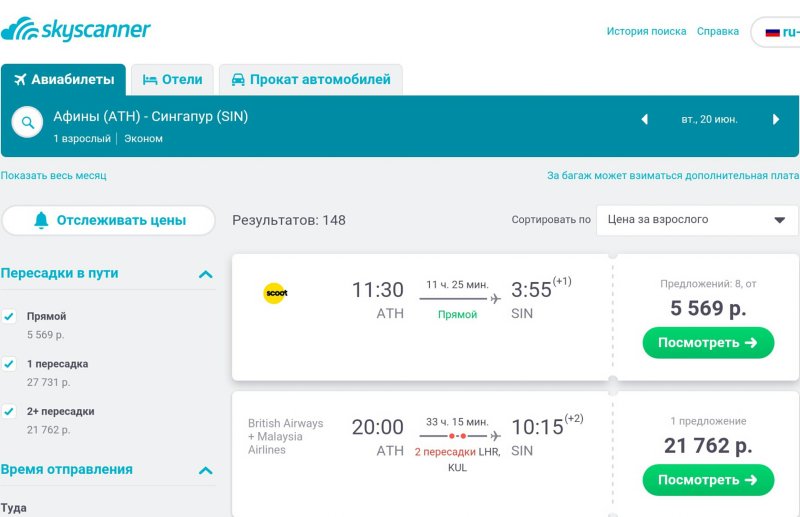Screen dimensions: 800x517
Task: Click the Skyscanner logo
Action: (x=76, y=29)
